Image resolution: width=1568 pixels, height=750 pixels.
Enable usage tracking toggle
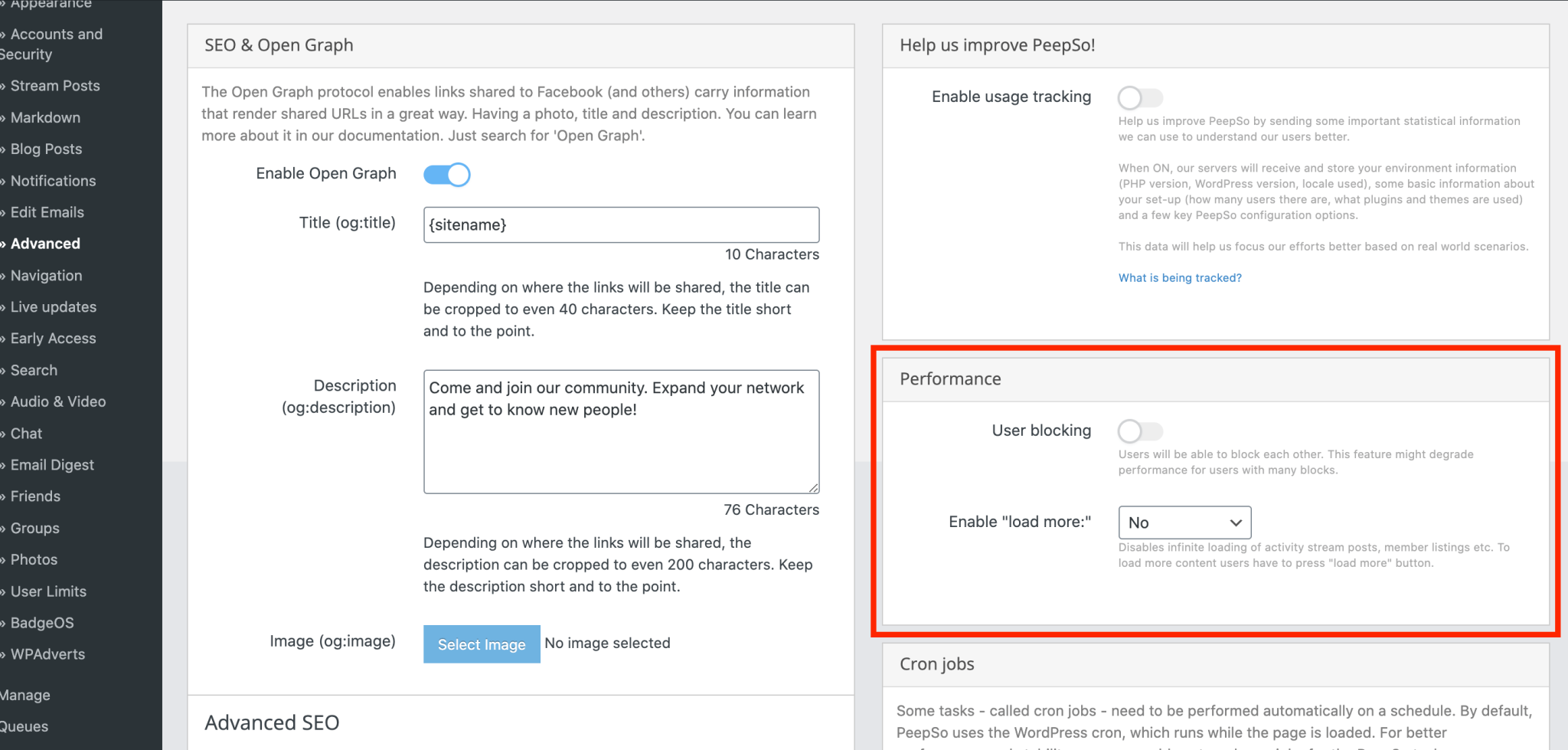pyautogui.click(x=1139, y=98)
